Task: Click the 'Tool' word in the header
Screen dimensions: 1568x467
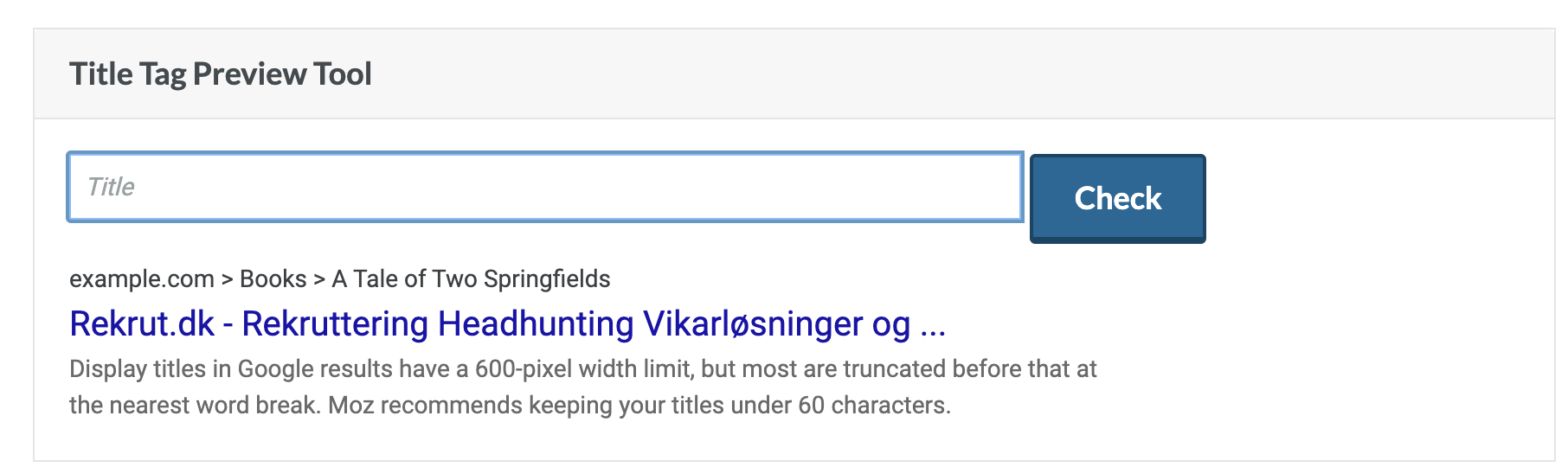Action: point(343,74)
